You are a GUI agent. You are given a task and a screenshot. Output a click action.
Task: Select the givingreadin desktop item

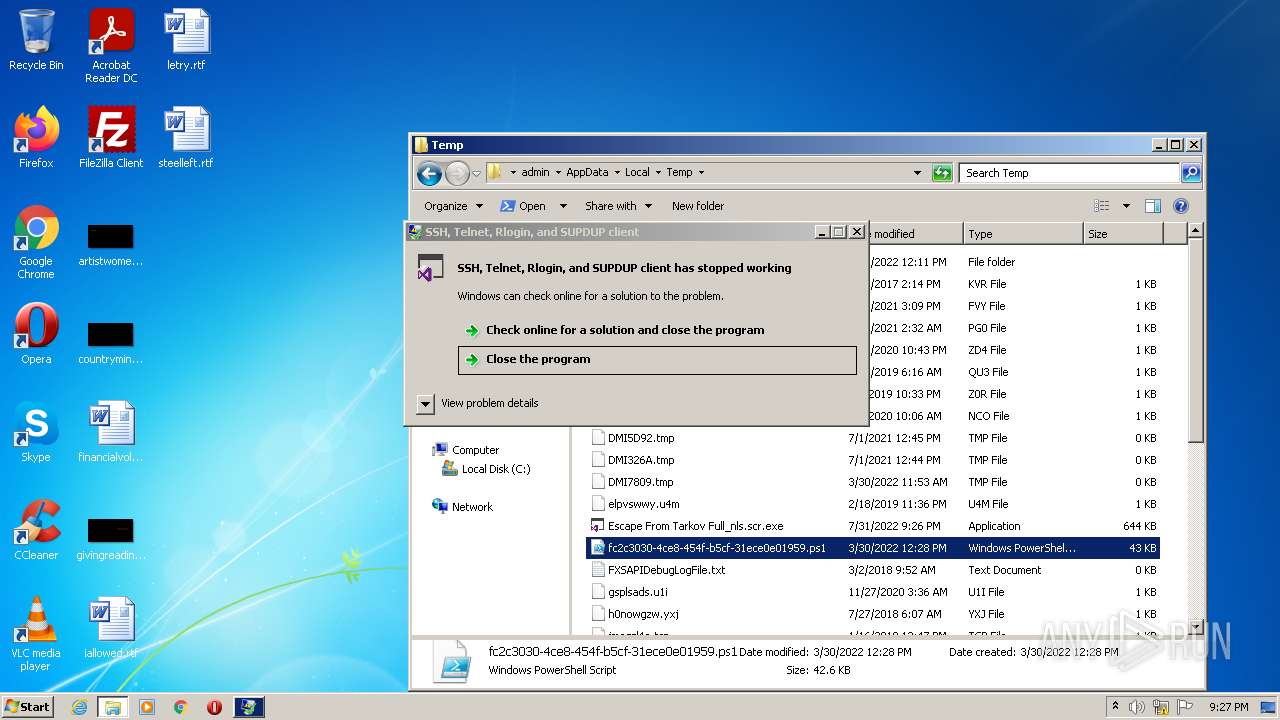pos(111,538)
